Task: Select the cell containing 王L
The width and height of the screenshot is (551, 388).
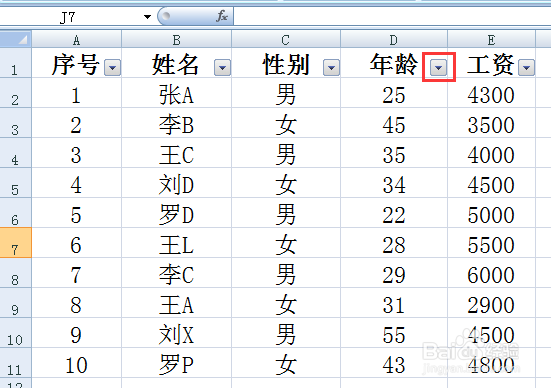Action: pos(176,242)
